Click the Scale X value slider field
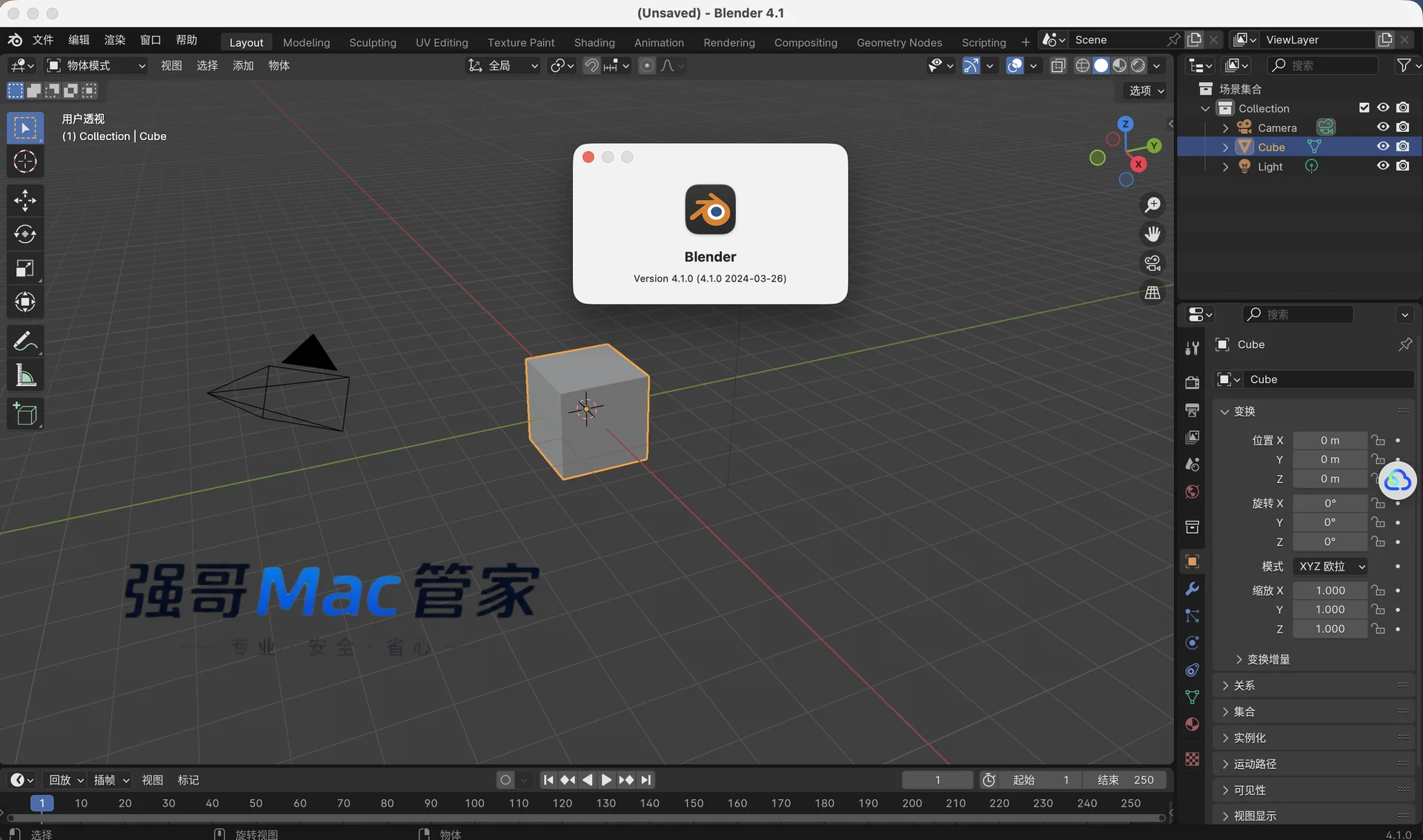 (x=1330, y=590)
